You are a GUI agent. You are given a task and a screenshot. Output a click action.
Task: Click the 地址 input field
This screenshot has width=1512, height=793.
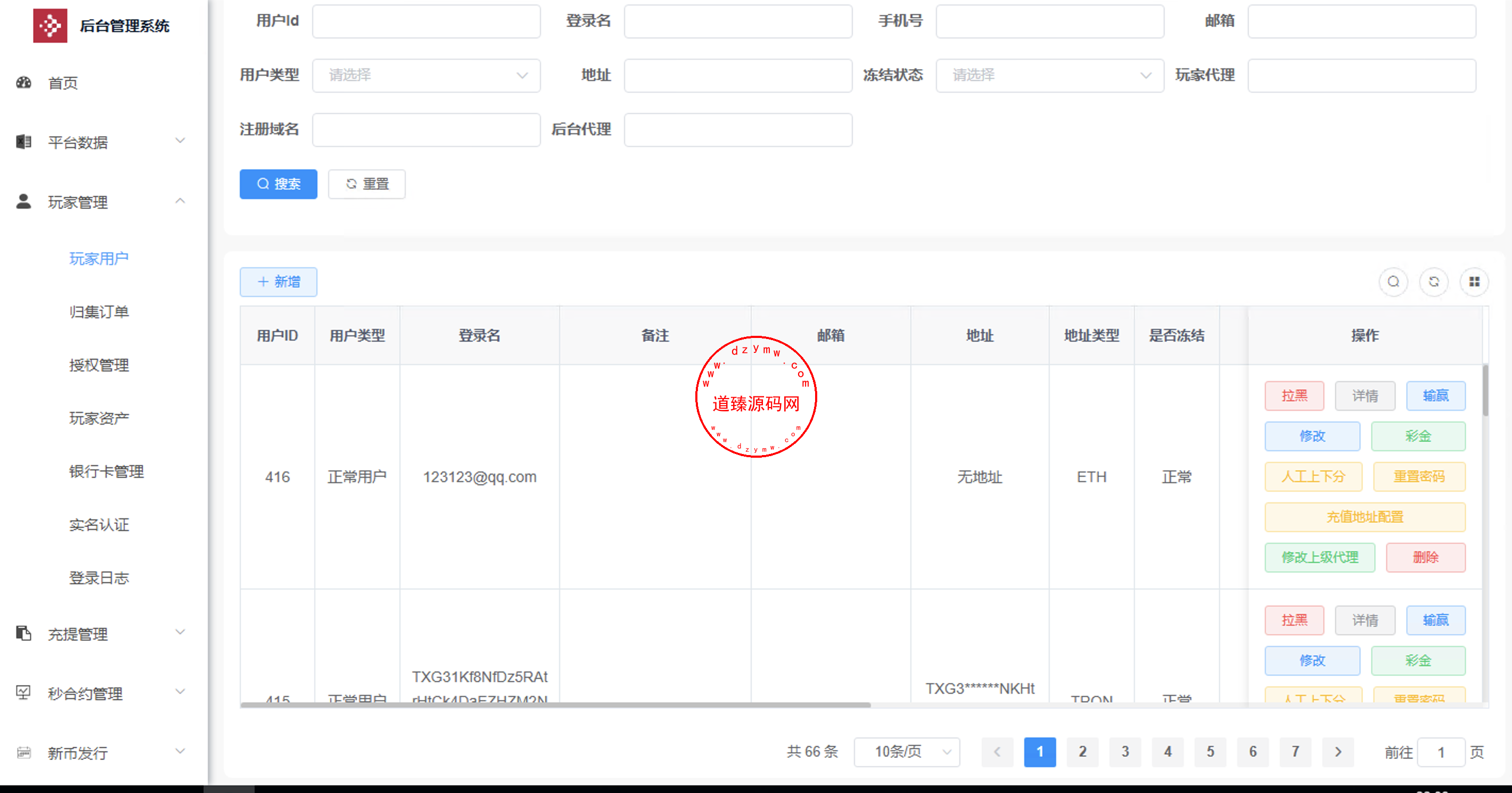pos(738,75)
